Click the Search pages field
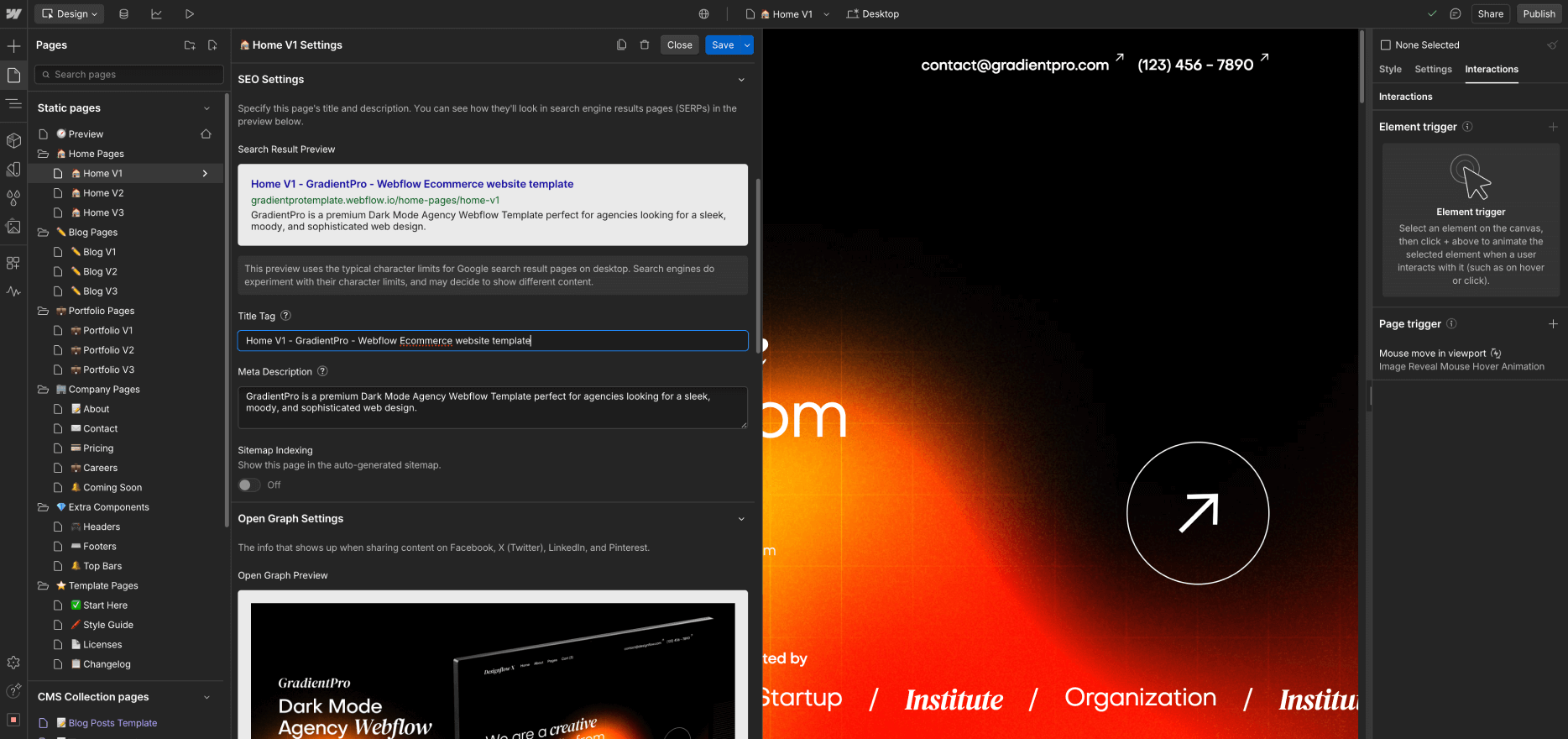The image size is (1568, 739). [x=129, y=75]
